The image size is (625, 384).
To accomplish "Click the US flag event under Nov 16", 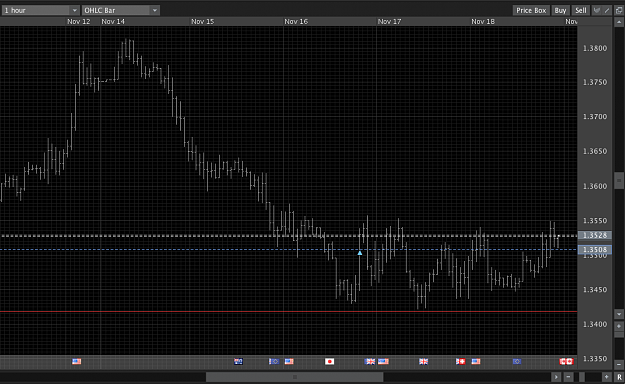I will [289, 361].
